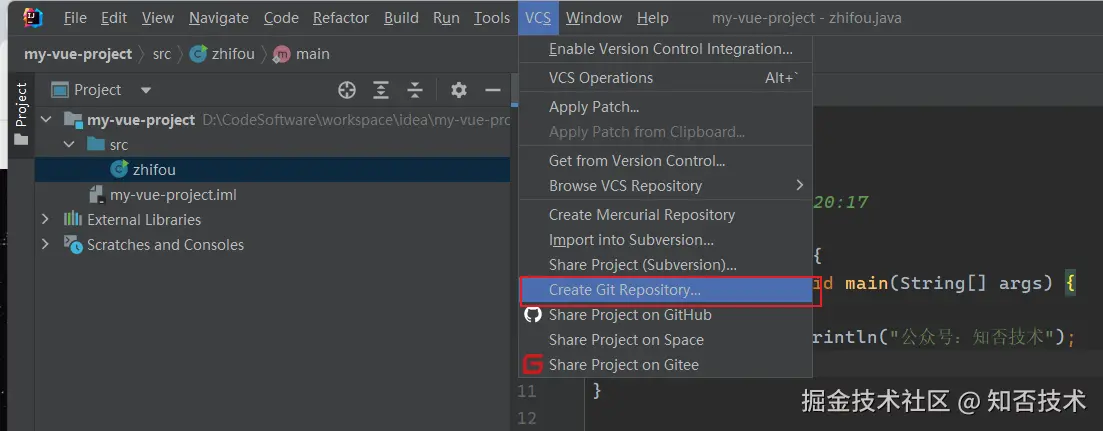This screenshot has height=431, width=1103.
Task: Collapse the my-vue-project root node
Action: click(x=45, y=120)
